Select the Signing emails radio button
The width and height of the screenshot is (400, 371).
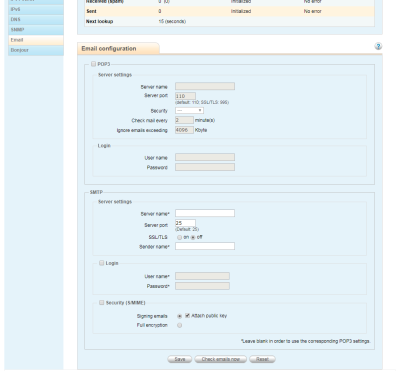coord(180,316)
